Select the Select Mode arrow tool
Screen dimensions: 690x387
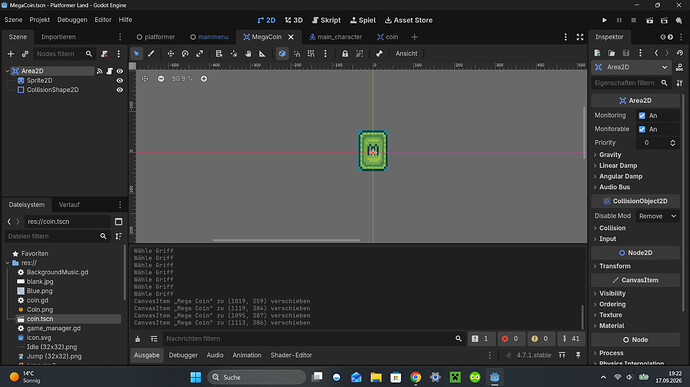(136, 54)
